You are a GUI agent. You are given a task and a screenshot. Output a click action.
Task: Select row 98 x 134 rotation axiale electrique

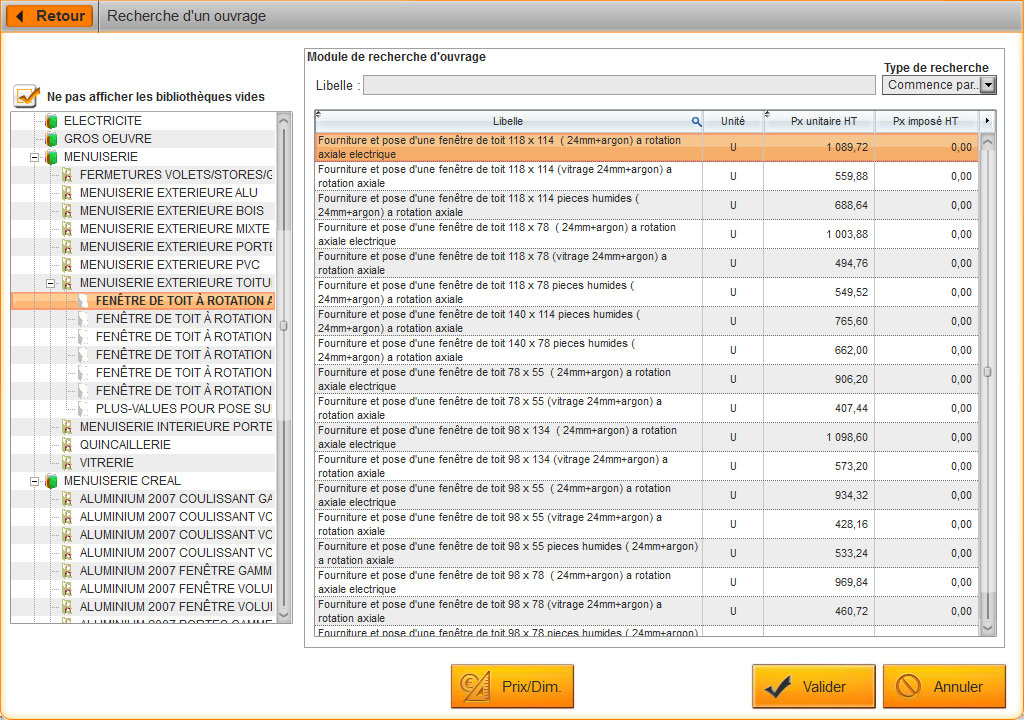point(647,437)
